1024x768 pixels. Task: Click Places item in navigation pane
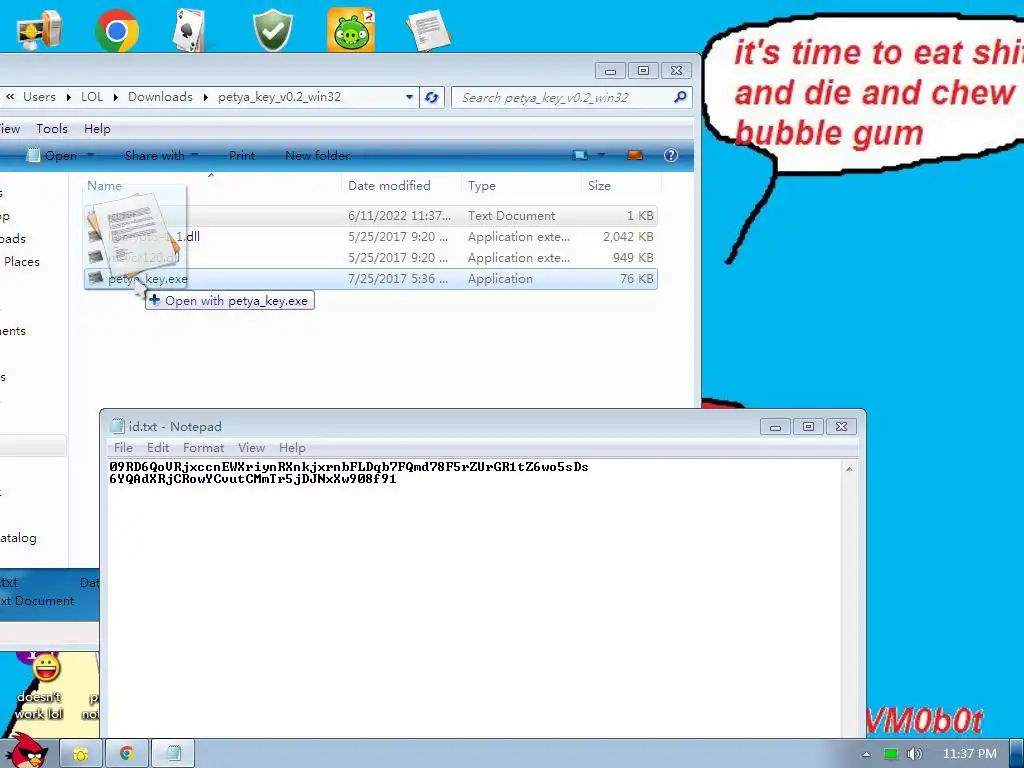22,261
